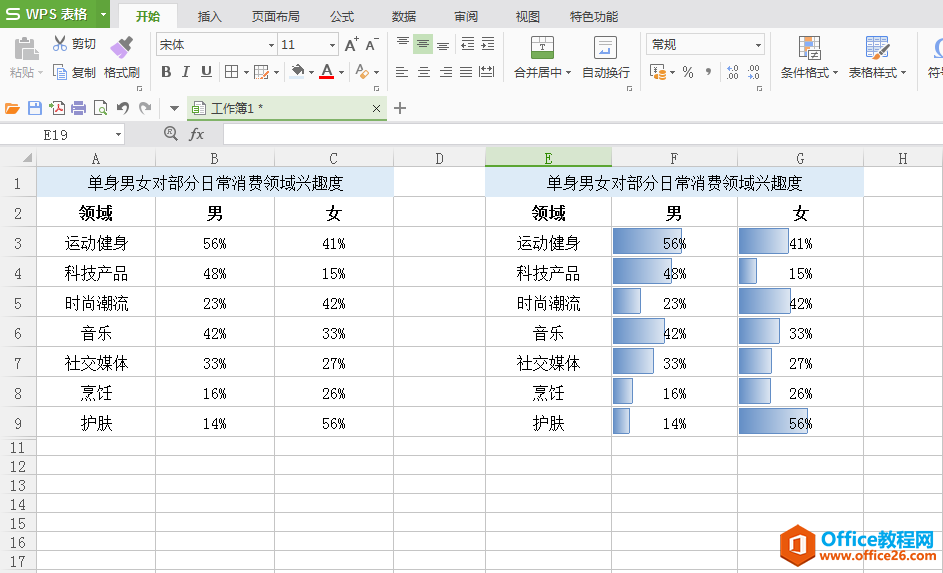Click the print icon

click(x=79, y=108)
